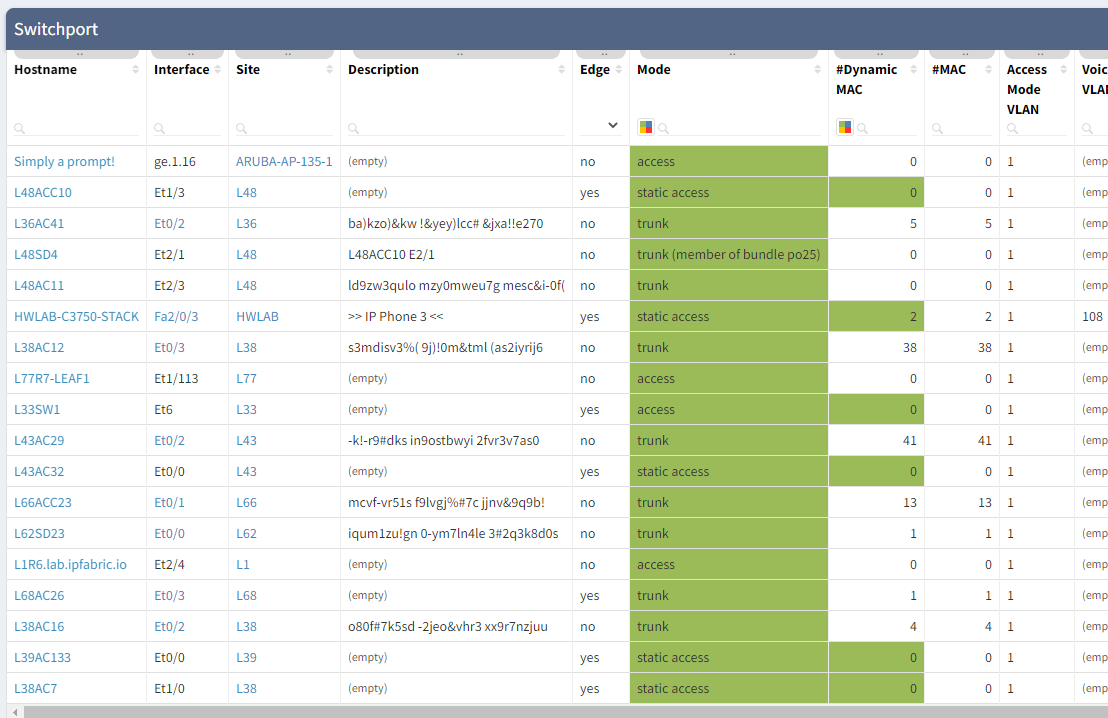Open the HWLAB-C3750-STACK hostname link
The height and width of the screenshot is (718, 1108).
tap(76, 317)
